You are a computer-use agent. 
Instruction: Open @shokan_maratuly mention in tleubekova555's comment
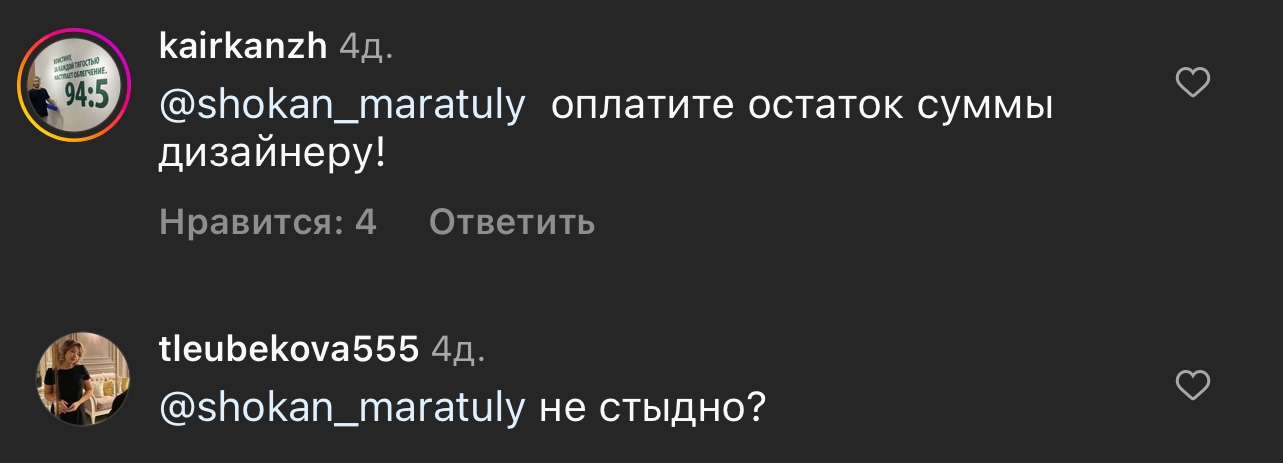click(x=341, y=407)
